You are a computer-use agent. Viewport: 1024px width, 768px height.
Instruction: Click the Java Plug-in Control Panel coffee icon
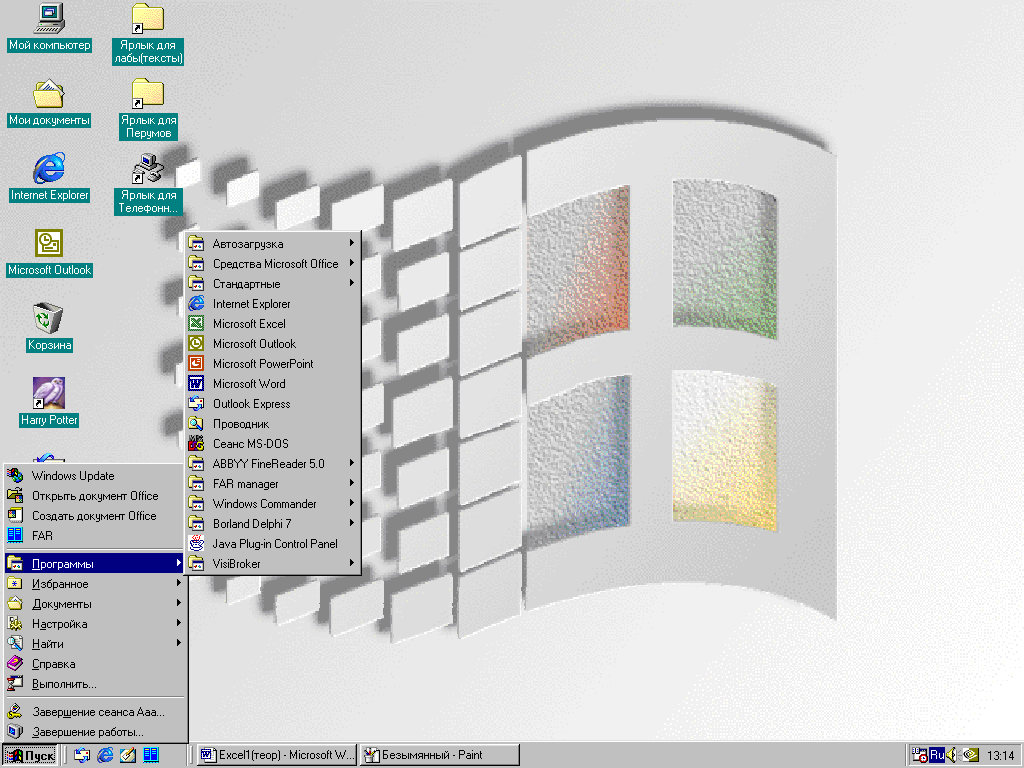(196, 543)
